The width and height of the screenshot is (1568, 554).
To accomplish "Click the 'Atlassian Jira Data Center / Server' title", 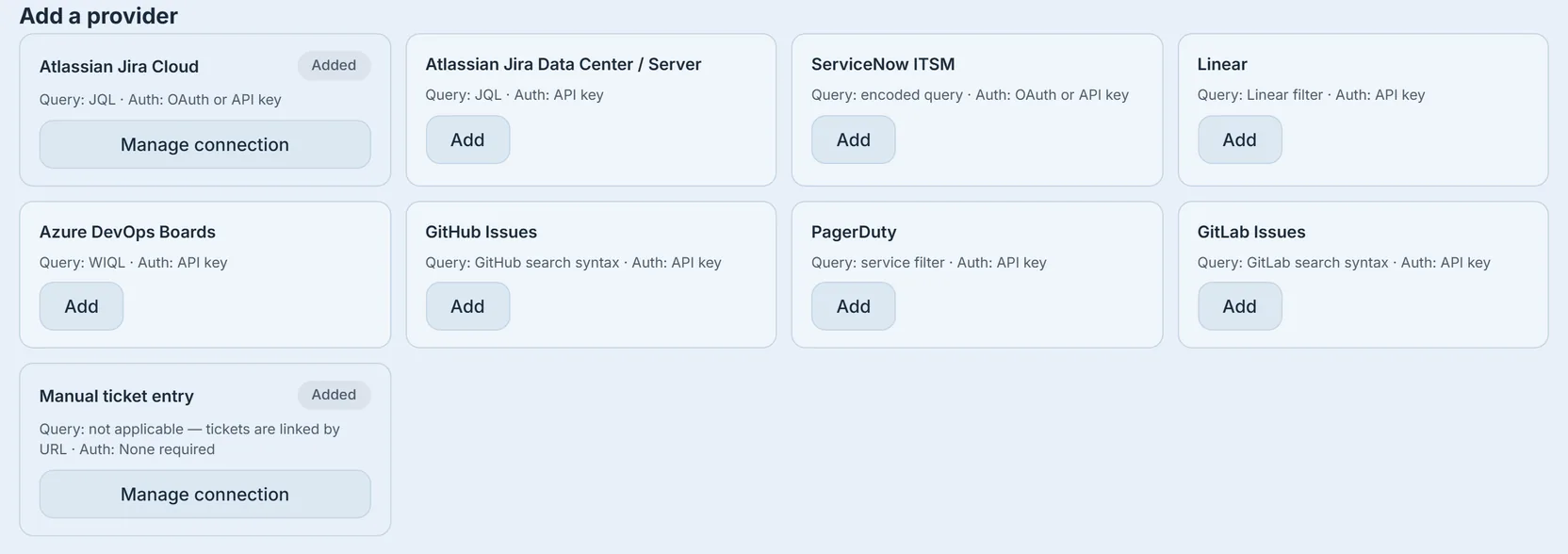I will [x=563, y=64].
